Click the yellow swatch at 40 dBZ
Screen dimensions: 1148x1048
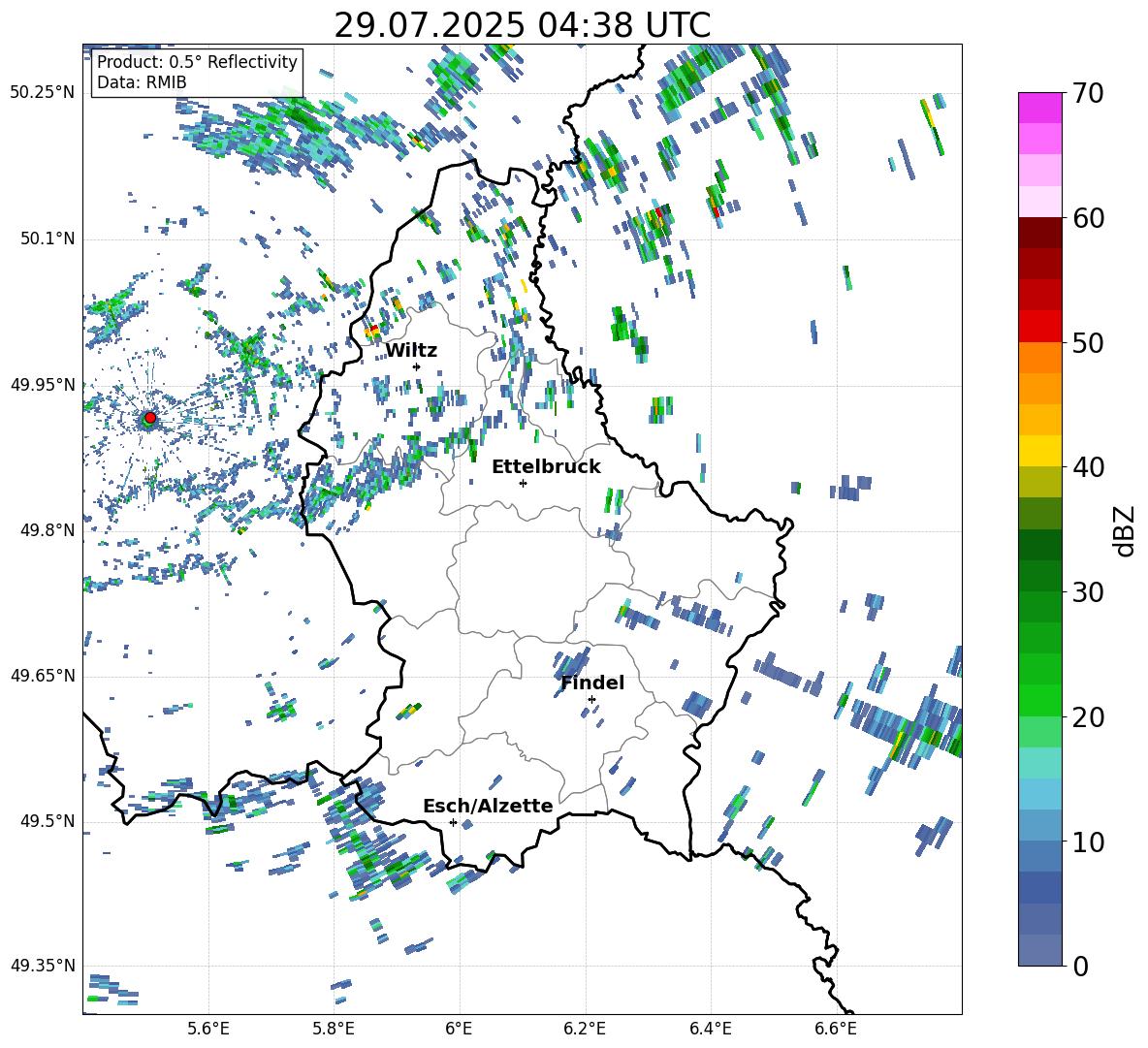[x=1039, y=451]
